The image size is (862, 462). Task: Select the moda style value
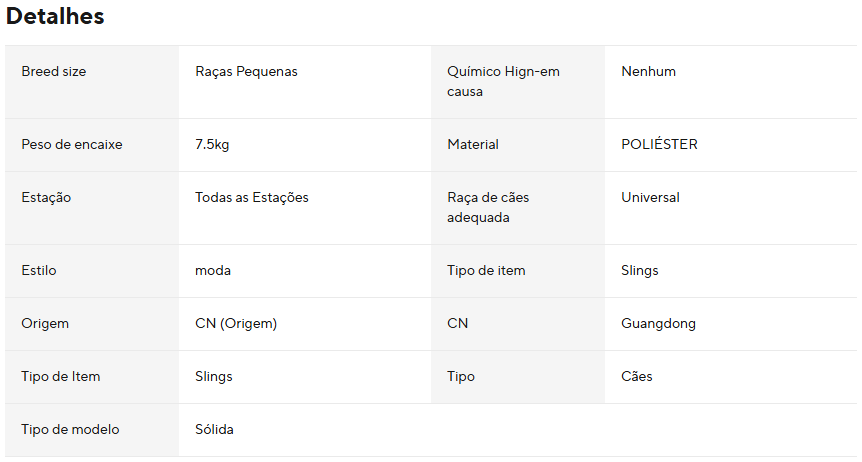pyautogui.click(x=213, y=271)
